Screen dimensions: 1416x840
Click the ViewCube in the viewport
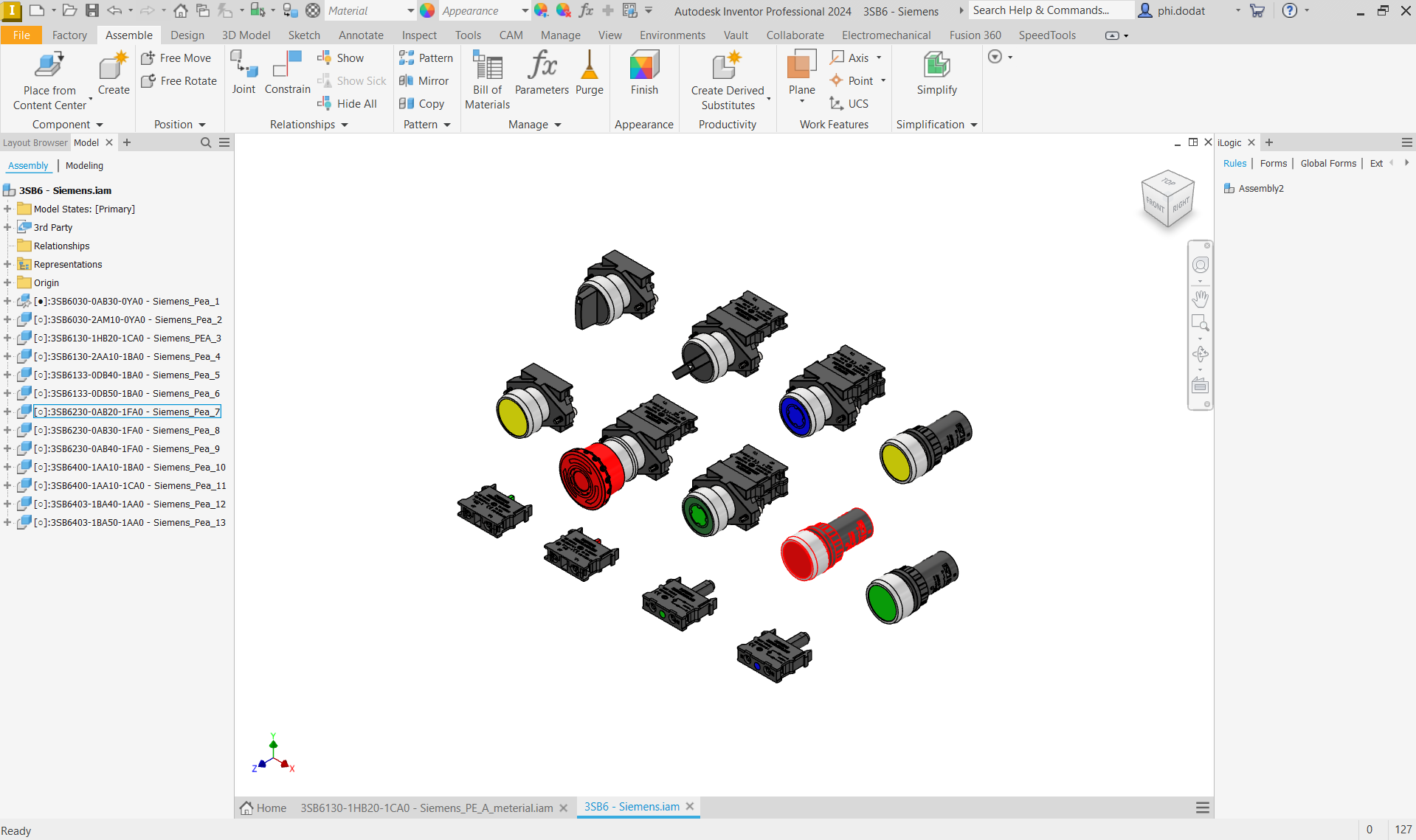tap(1168, 199)
